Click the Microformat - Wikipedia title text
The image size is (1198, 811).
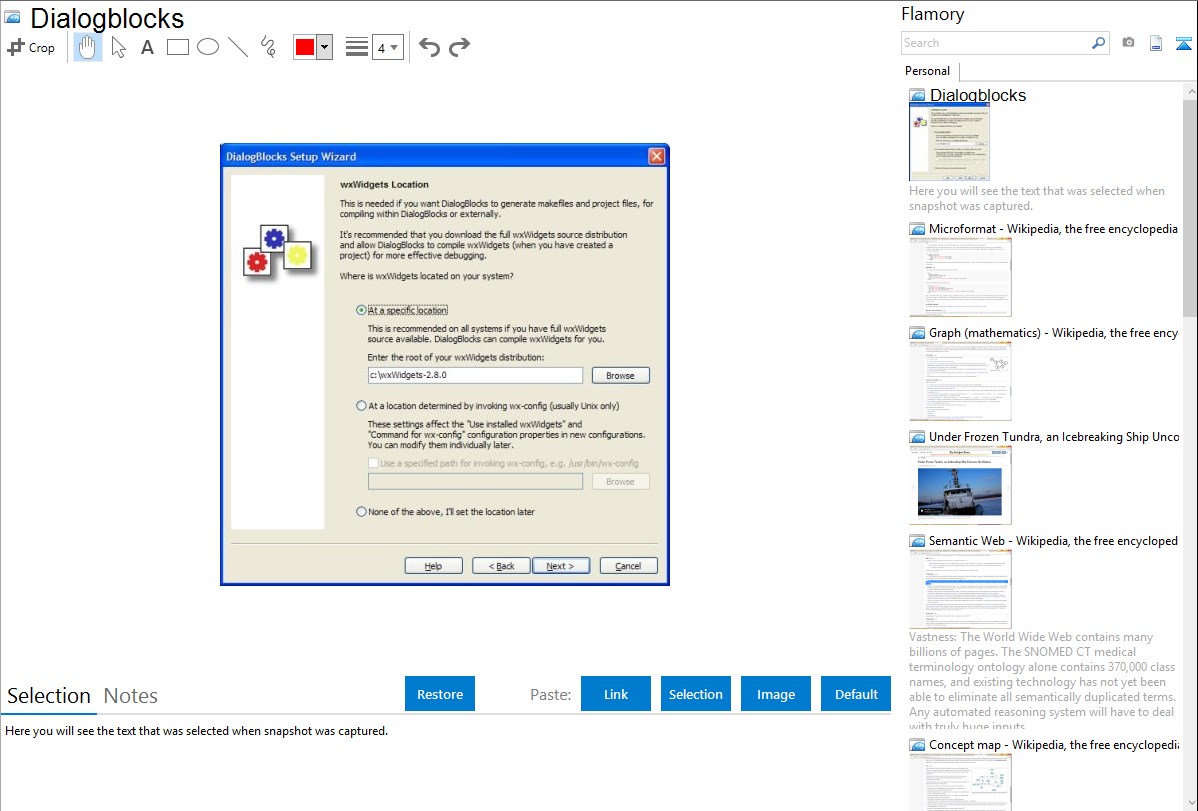[x=1053, y=229]
